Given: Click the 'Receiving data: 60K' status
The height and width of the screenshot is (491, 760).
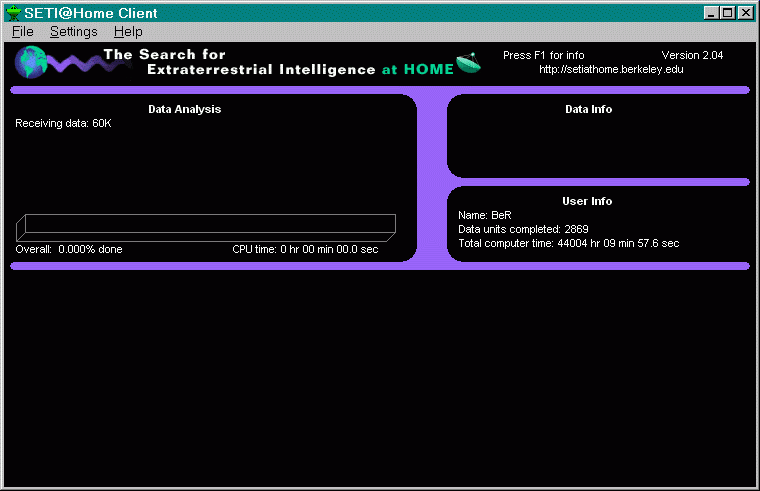Looking at the screenshot, I should (63, 123).
